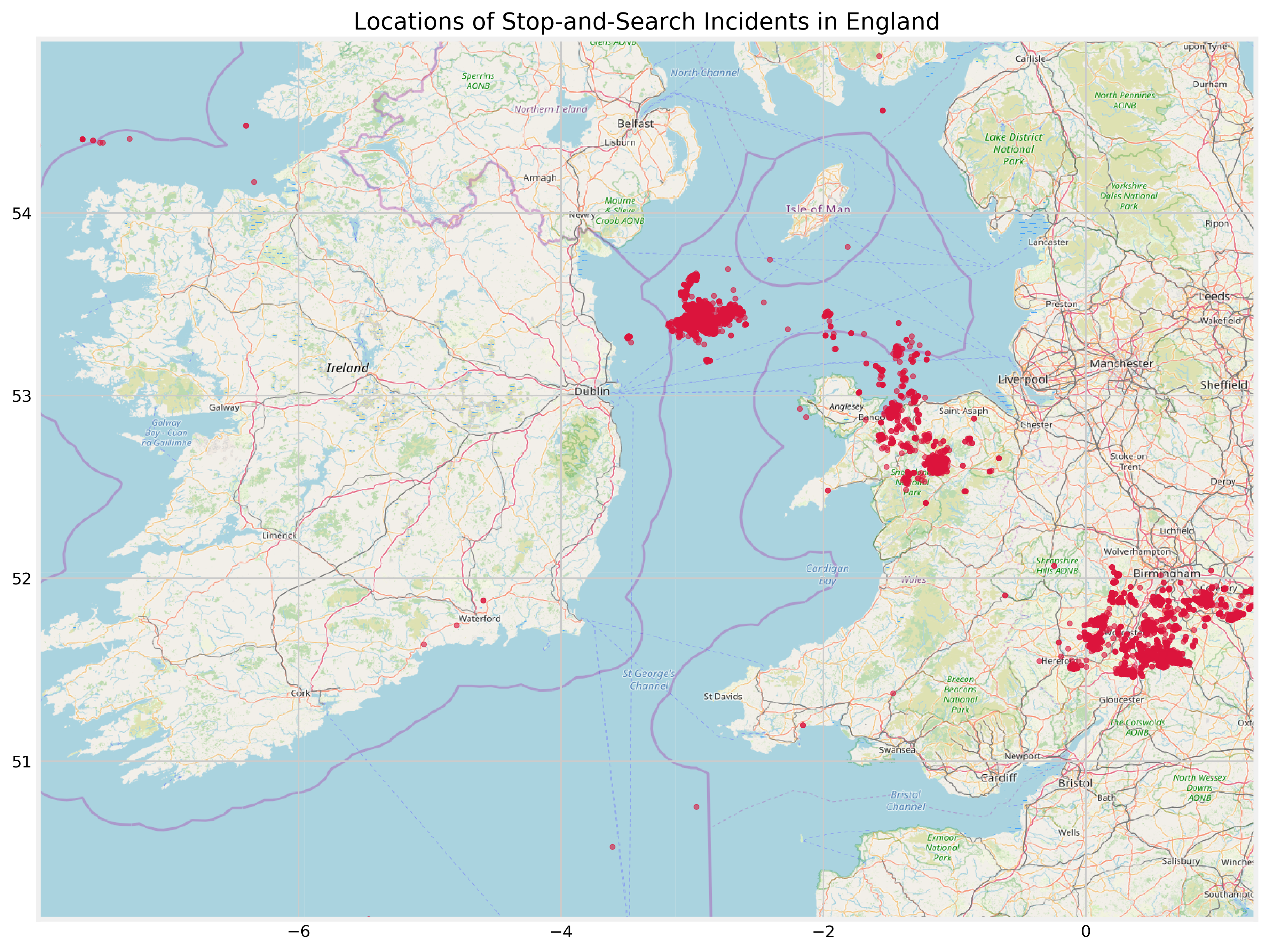Click the Birmingham city label
1267x952 pixels.
(x=1167, y=573)
